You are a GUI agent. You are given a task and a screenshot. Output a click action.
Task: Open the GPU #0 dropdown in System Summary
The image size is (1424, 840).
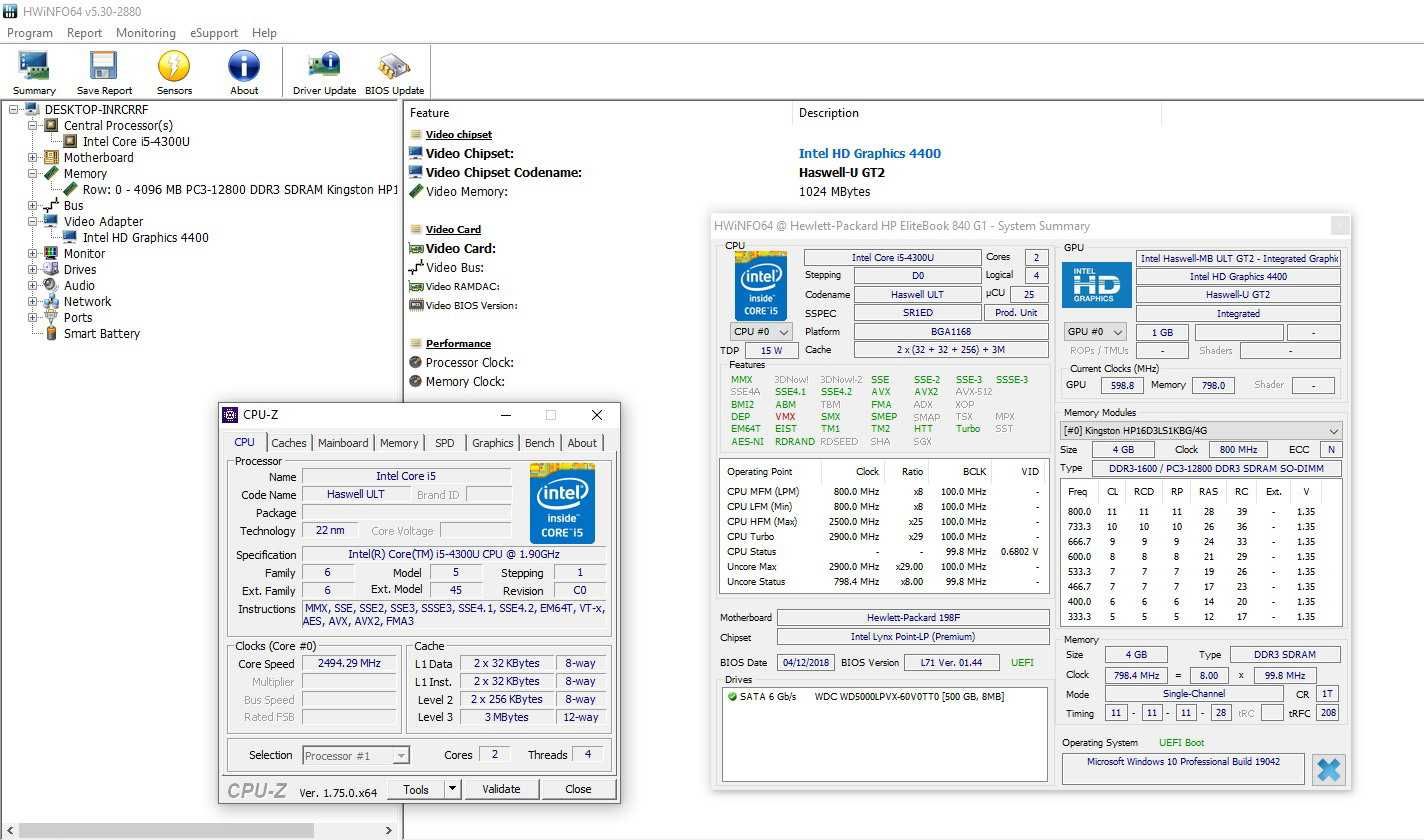click(1096, 332)
